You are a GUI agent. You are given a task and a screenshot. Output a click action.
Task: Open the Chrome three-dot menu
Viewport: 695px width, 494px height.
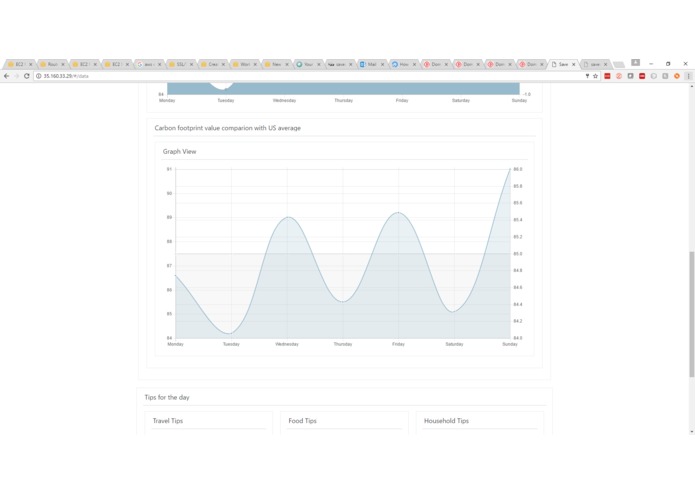click(688, 76)
